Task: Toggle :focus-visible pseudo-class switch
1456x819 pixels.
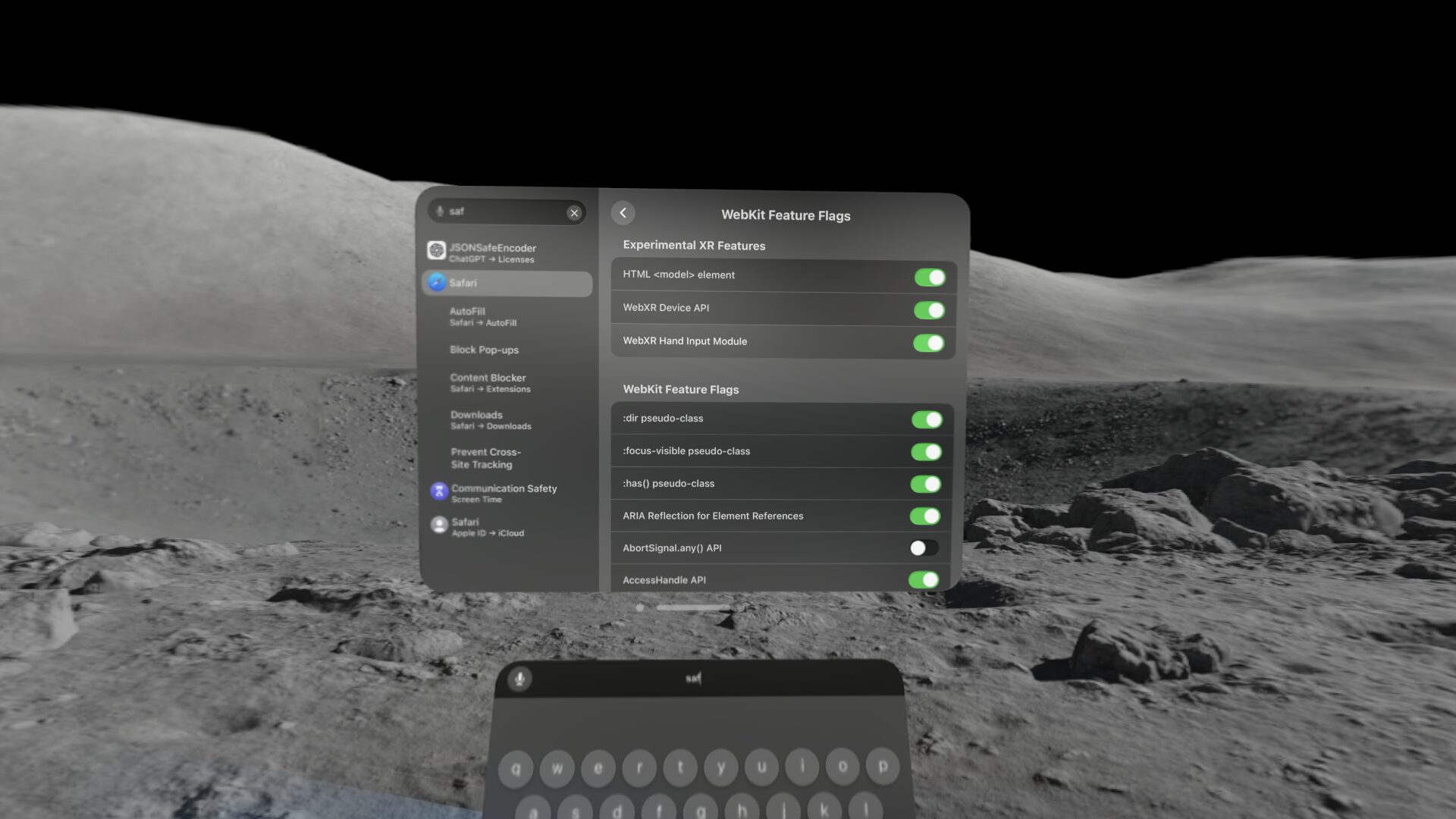Action: click(x=926, y=452)
